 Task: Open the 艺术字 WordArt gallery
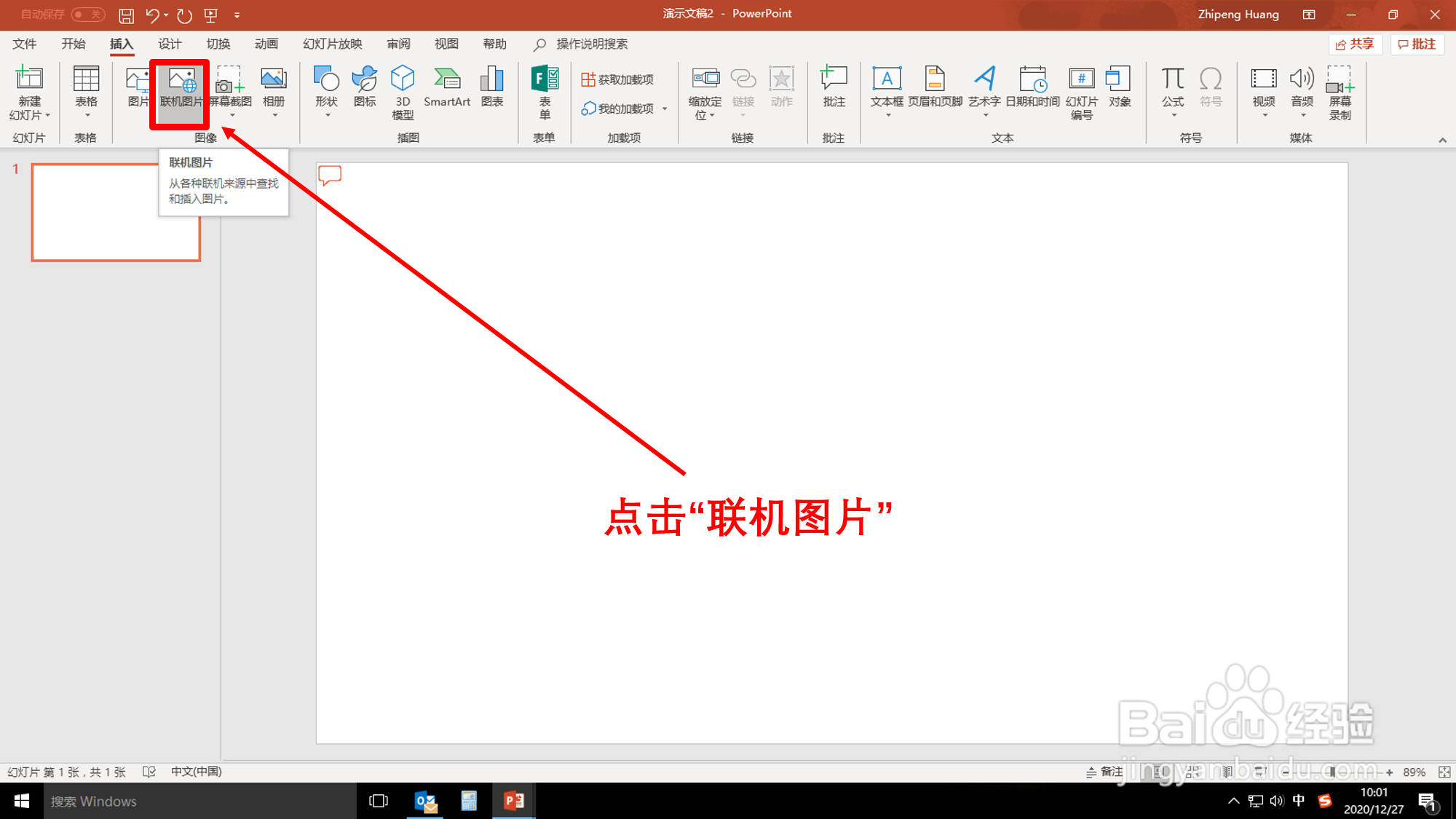click(x=984, y=91)
